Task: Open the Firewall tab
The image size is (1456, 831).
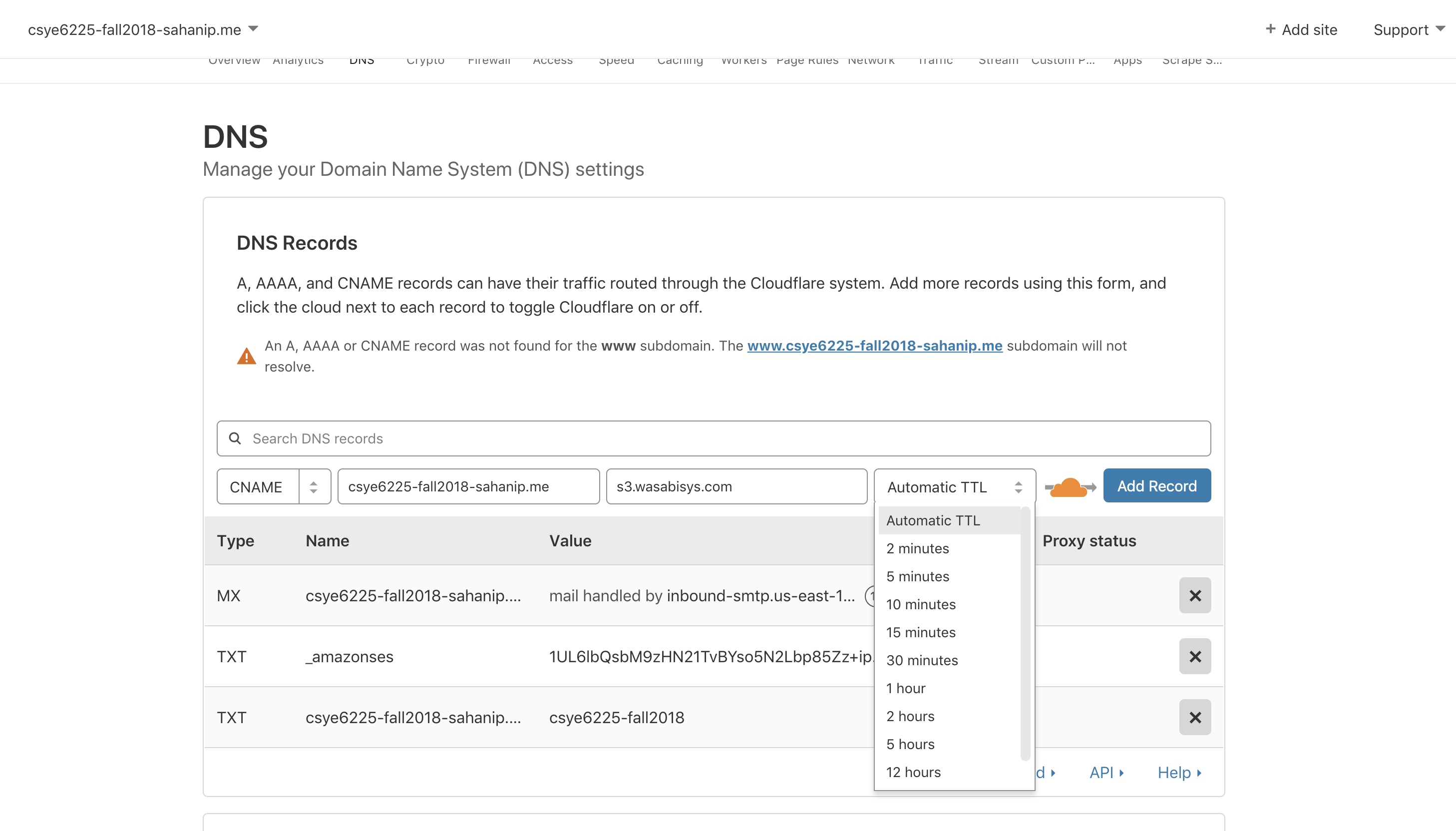Action: click(x=489, y=60)
